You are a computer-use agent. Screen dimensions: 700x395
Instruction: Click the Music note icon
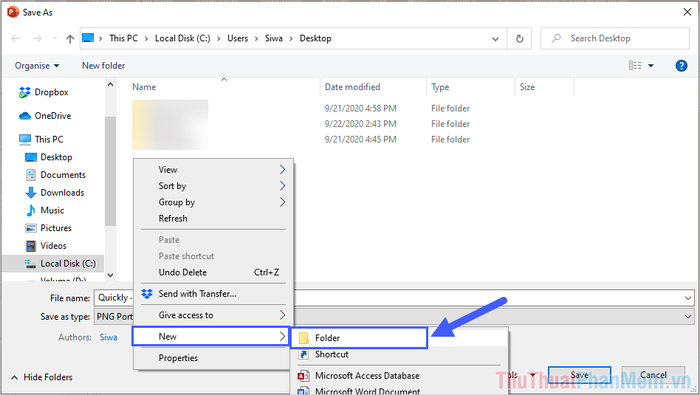(x=31, y=210)
